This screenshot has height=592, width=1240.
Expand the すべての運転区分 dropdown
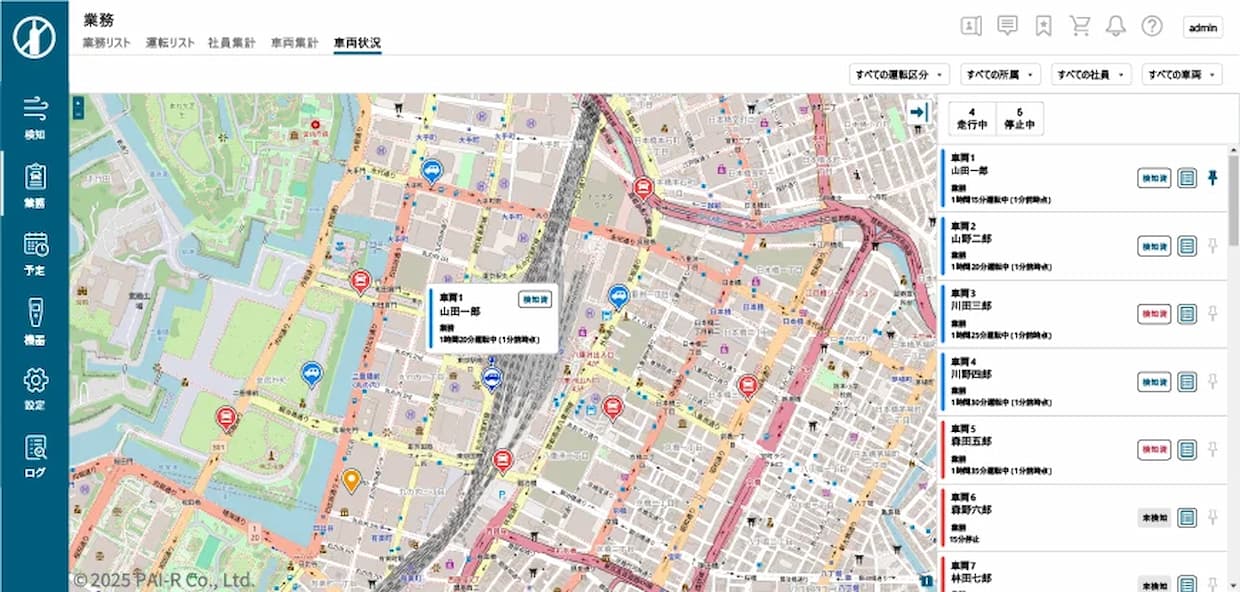click(898, 75)
